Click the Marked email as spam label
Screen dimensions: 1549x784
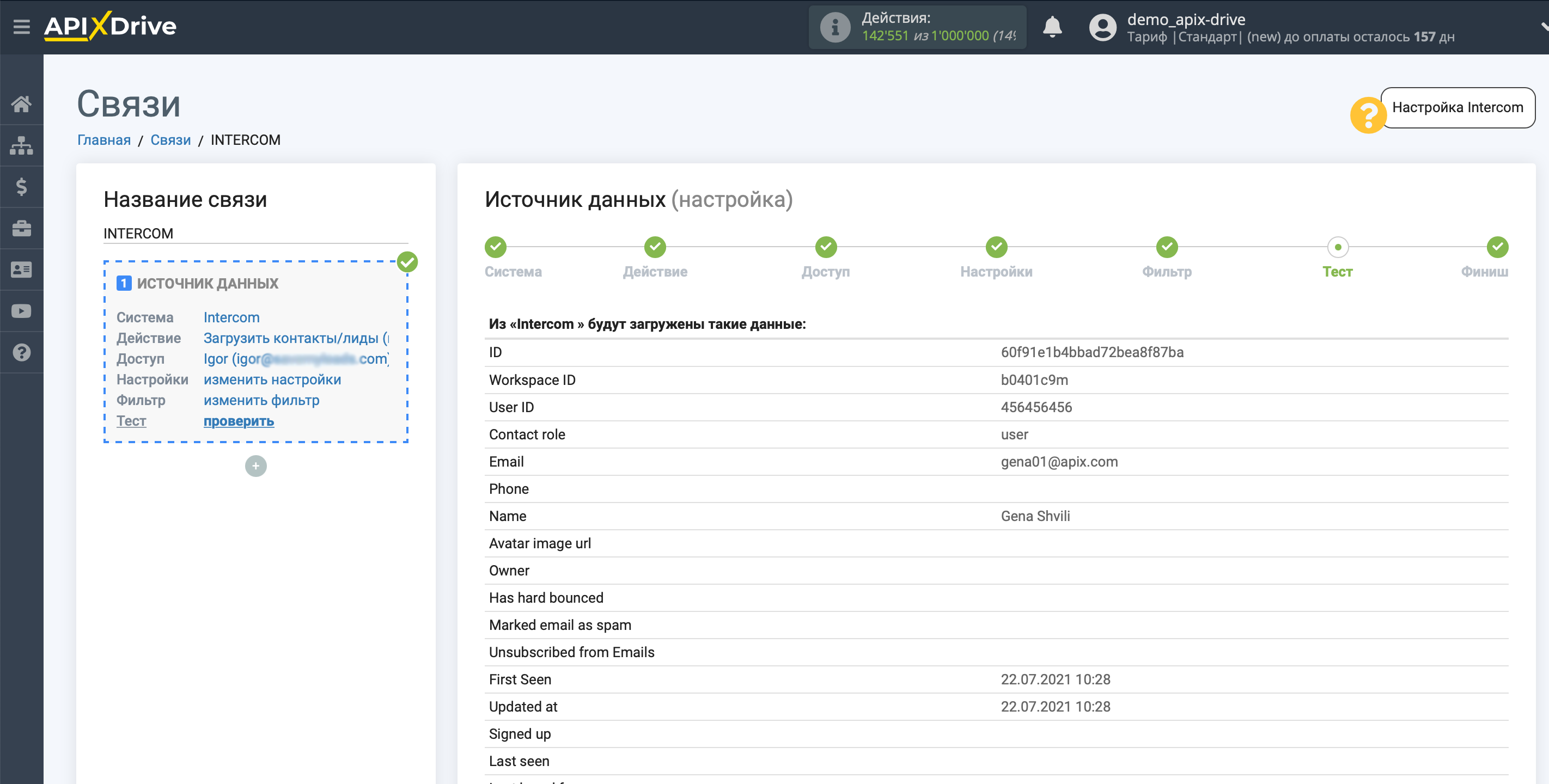[x=560, y=625]
